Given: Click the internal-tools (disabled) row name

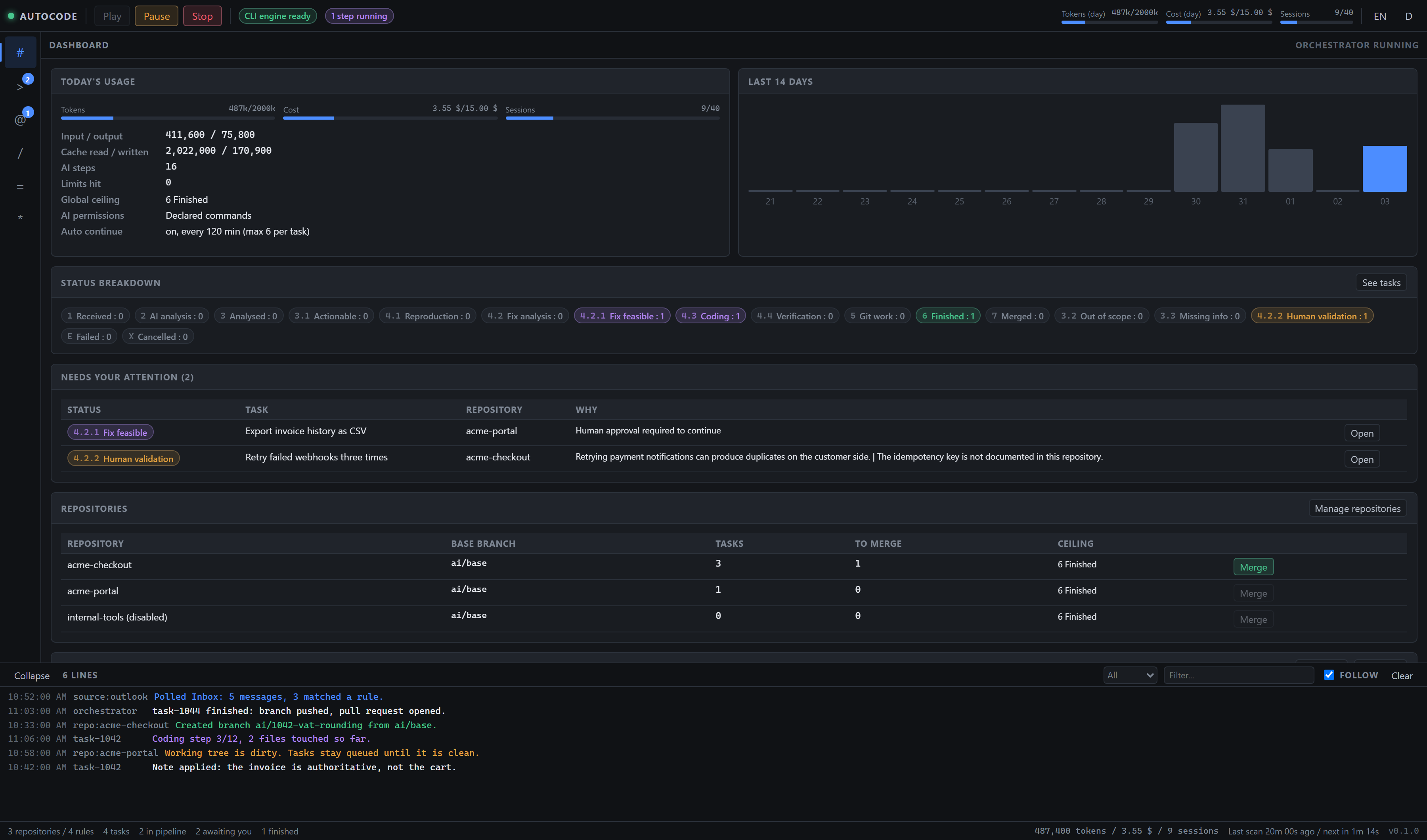Looking at the screenshot, I should 117,617.
